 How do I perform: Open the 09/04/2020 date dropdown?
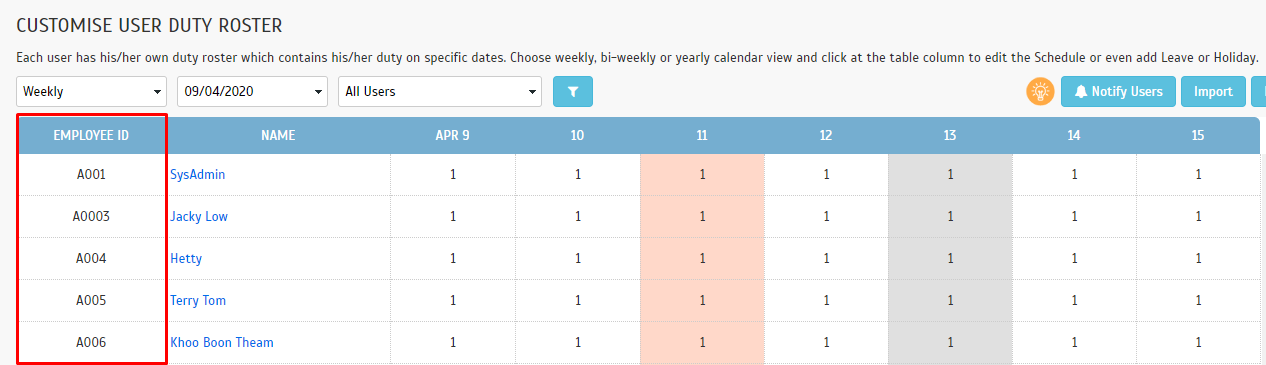pos(252,91)
